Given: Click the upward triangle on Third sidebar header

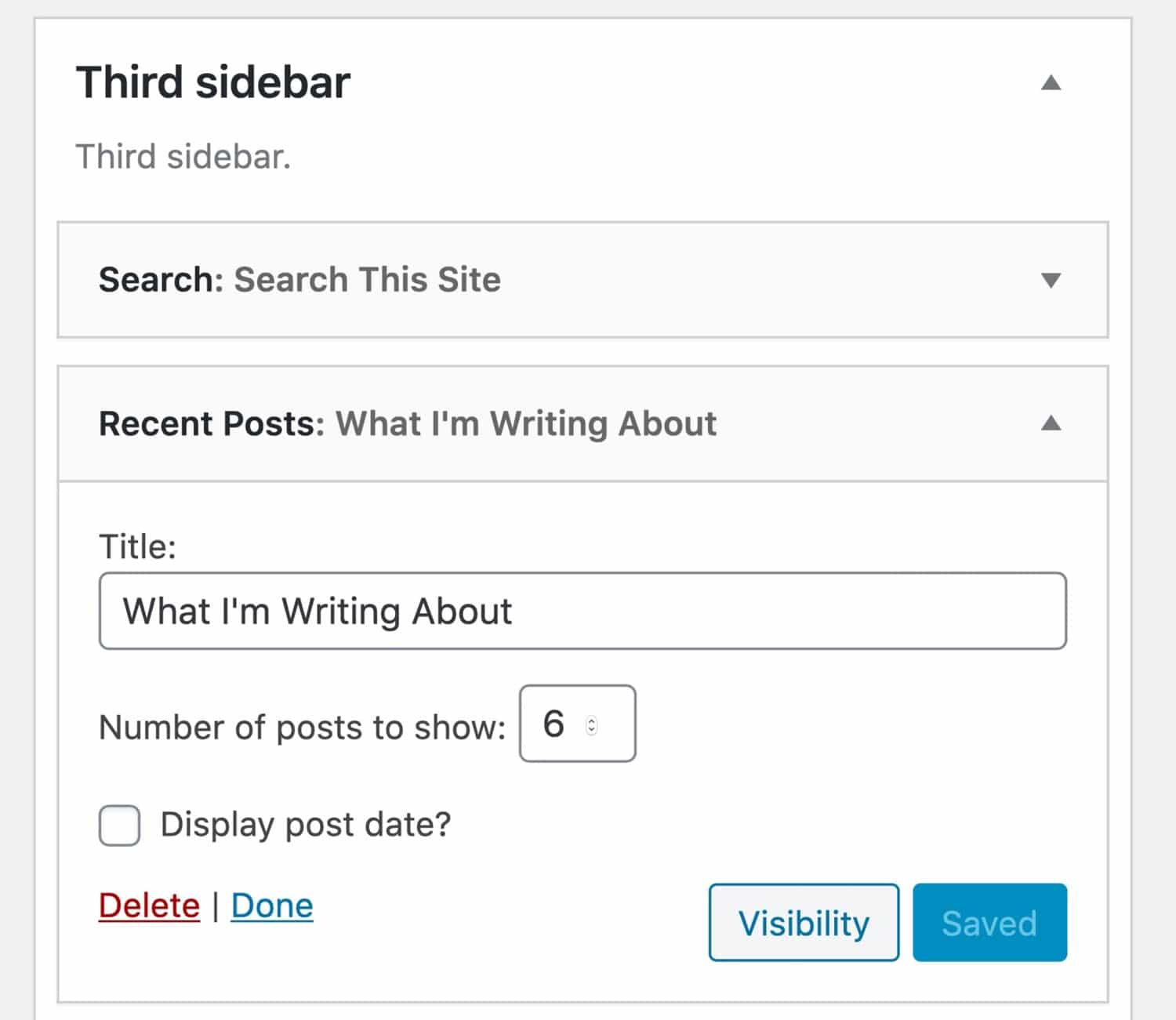Looking at the screenshot, I should (1052, 81).
